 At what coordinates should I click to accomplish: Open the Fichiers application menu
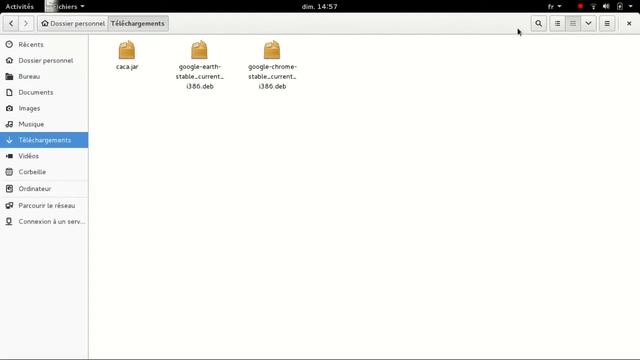(65, 7)
